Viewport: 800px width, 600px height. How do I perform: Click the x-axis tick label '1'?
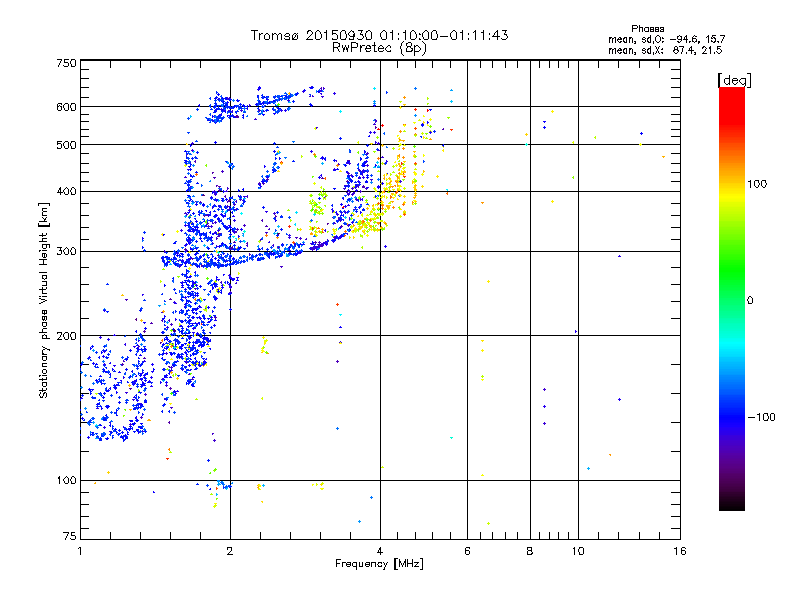tap(80, 551)
